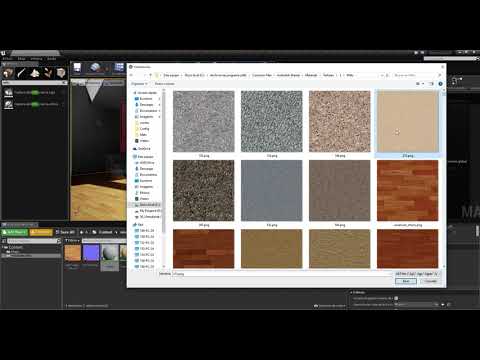
Task: Select the blue normal map asset in Content Browser
Action: pyautogui.click(x=91, y=253)
